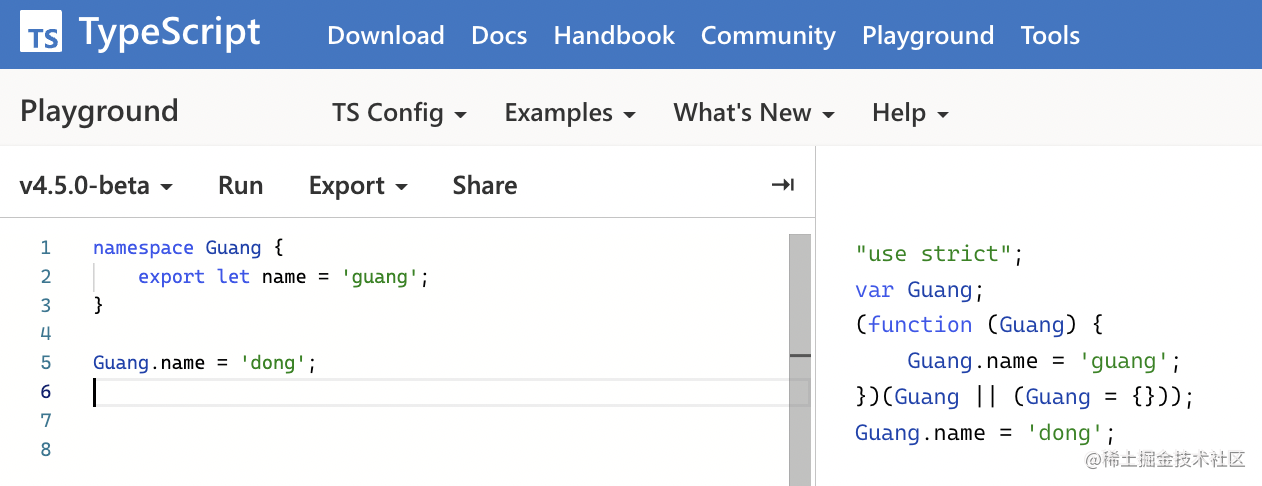Open the Download page
The height and width of the screenshot is (486, 1262).
pos(385,36)
